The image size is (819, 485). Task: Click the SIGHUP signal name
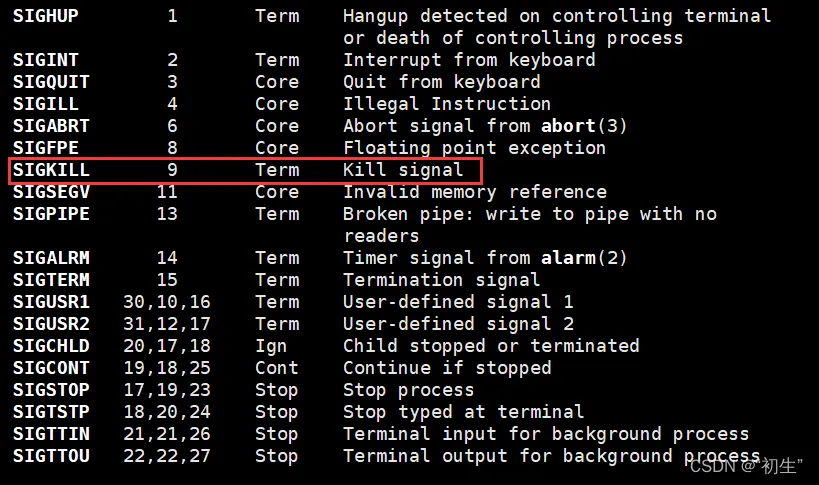(x=45, y=16)
